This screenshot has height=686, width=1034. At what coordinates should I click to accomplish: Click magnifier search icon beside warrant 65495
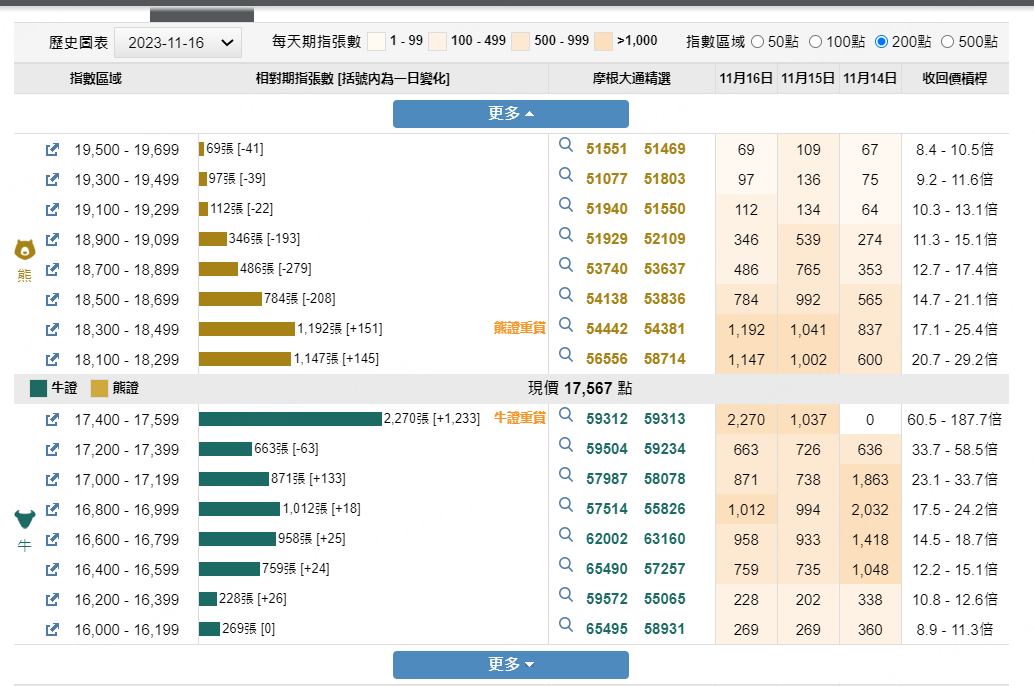566,625
